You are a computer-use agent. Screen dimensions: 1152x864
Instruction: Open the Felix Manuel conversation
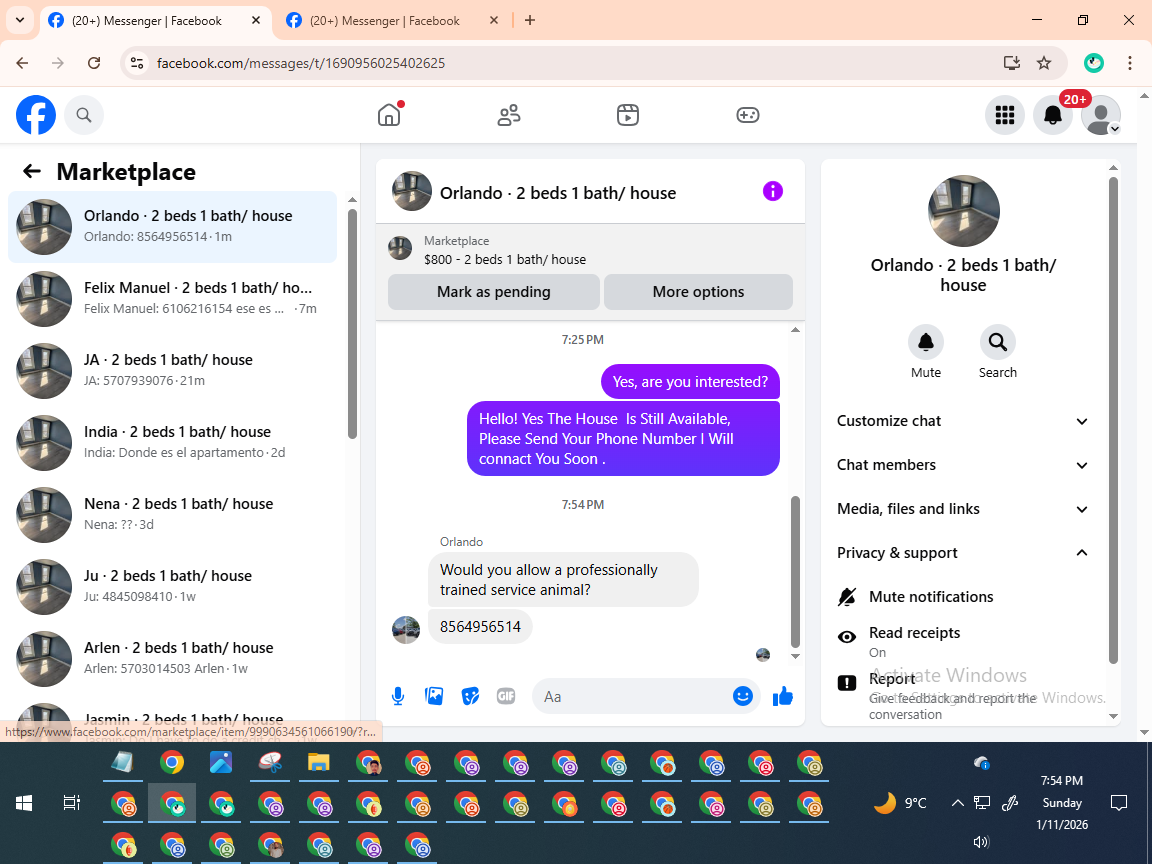tap(173, 298)
